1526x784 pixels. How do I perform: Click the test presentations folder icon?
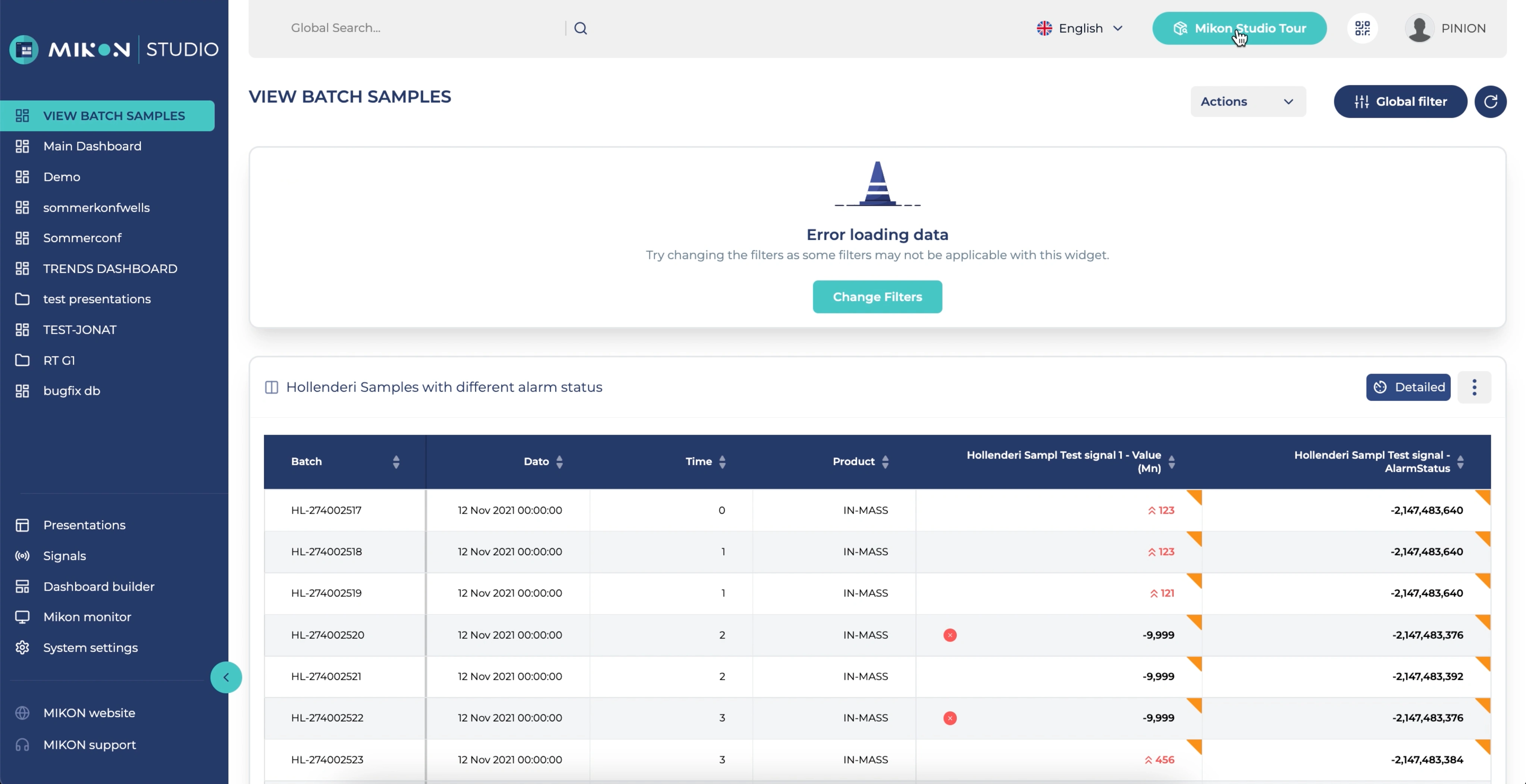(x=22, y=299)
